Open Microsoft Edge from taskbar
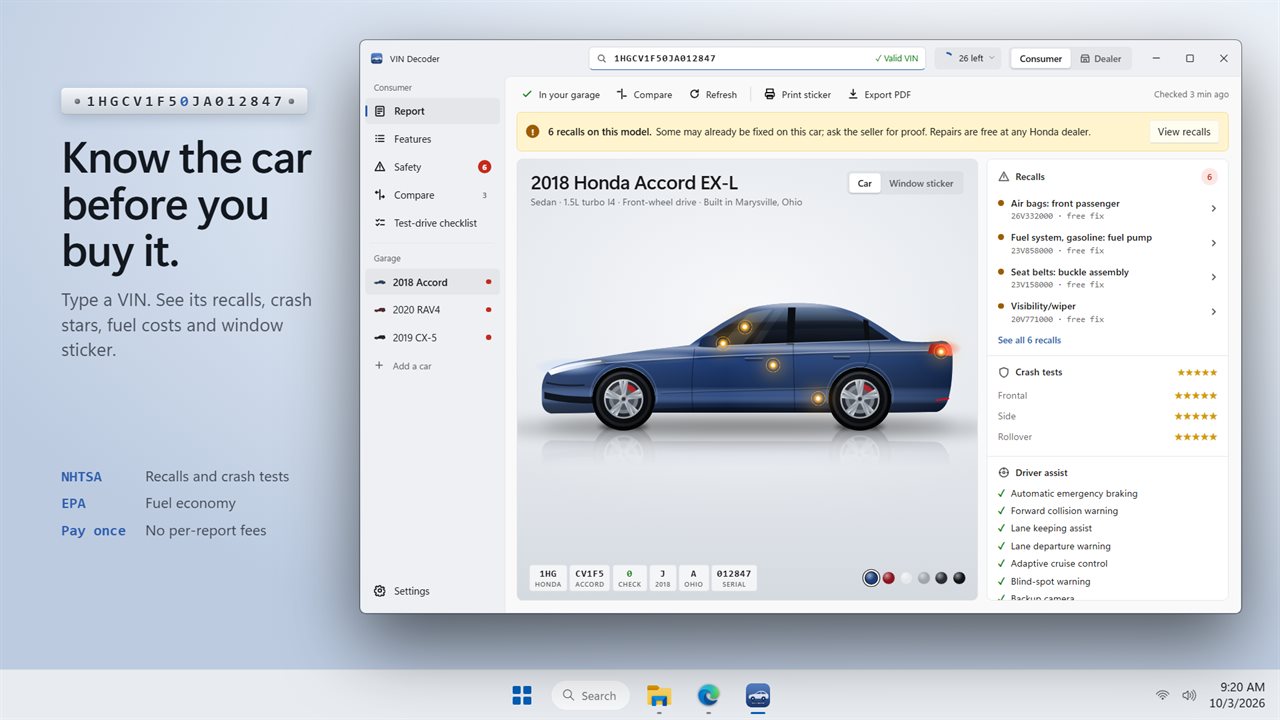 pyautogui.click(x=708, y=695)
